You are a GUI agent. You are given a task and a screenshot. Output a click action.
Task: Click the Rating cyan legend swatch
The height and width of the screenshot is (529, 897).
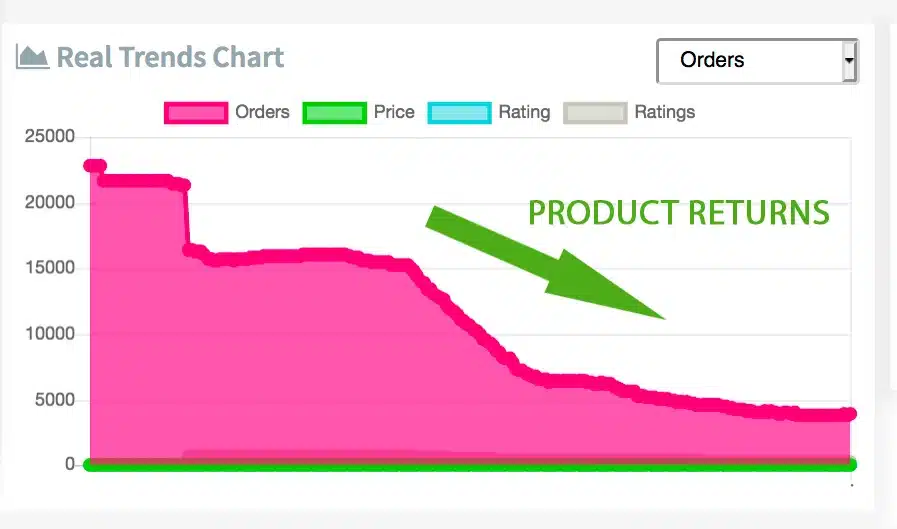(459, 113)
